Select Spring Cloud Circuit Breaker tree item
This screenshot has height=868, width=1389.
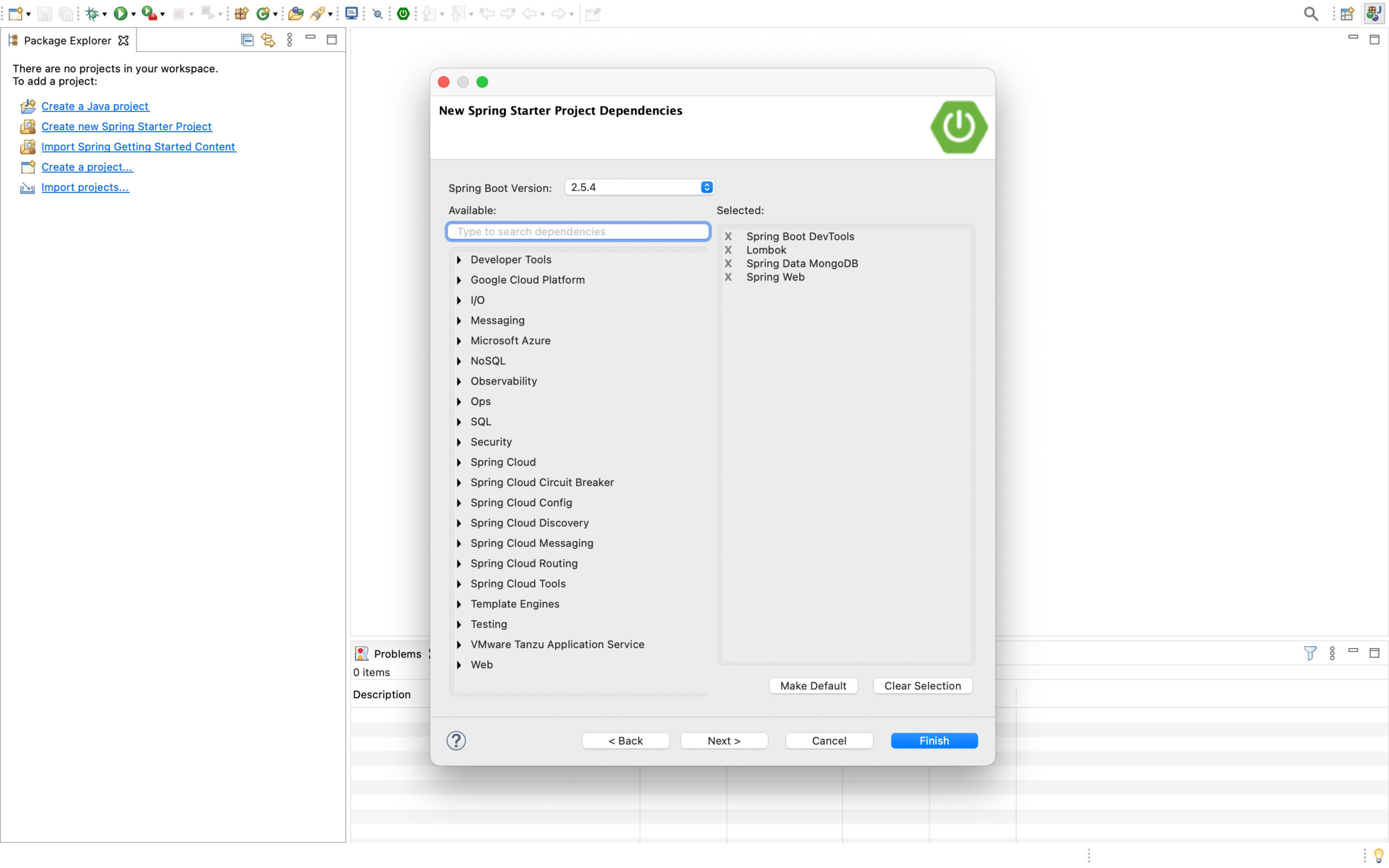(542, 483)
